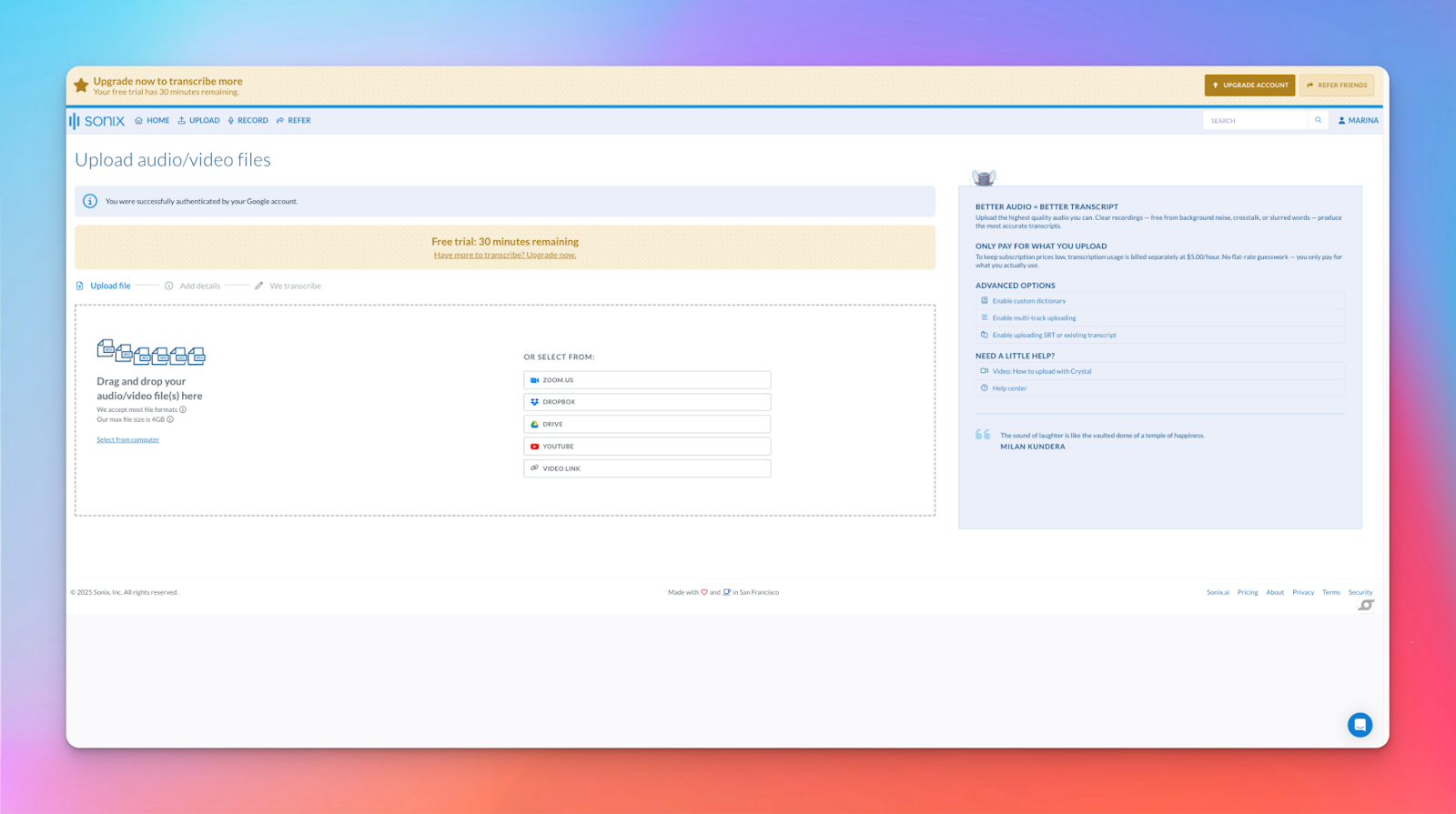Click the Sonix logo
The image size is (1456, 814).
coord(97,121)
